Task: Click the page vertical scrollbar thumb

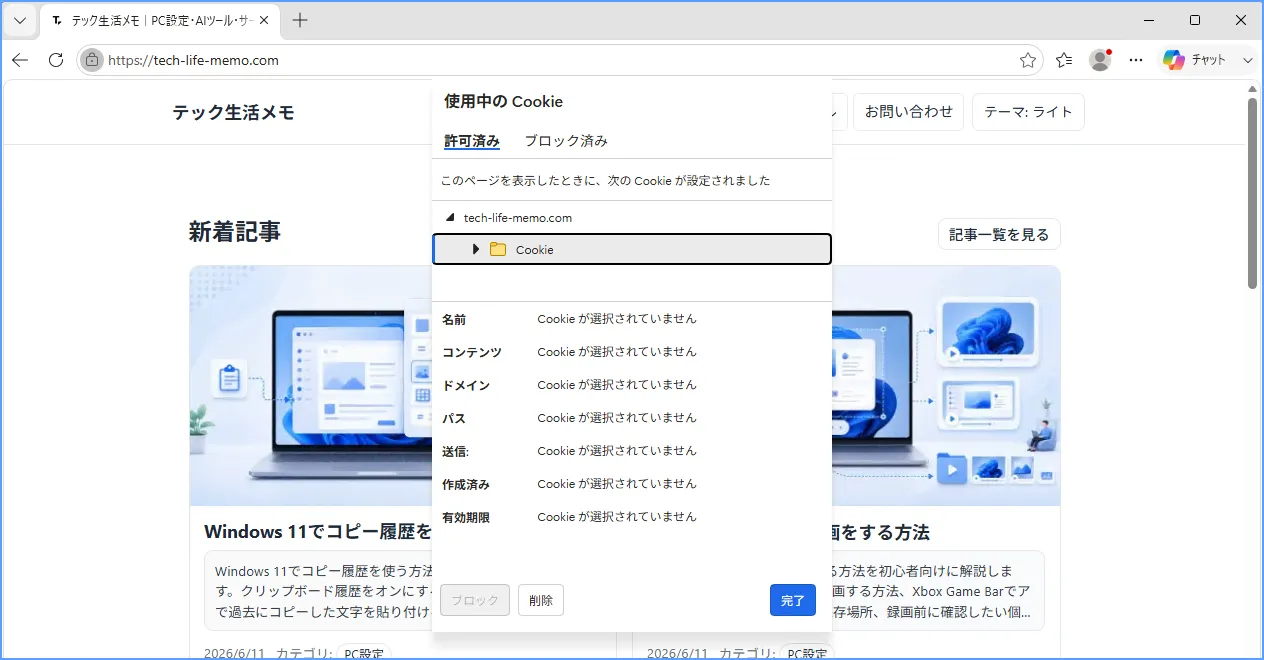Action: [x=1252, y=193]
